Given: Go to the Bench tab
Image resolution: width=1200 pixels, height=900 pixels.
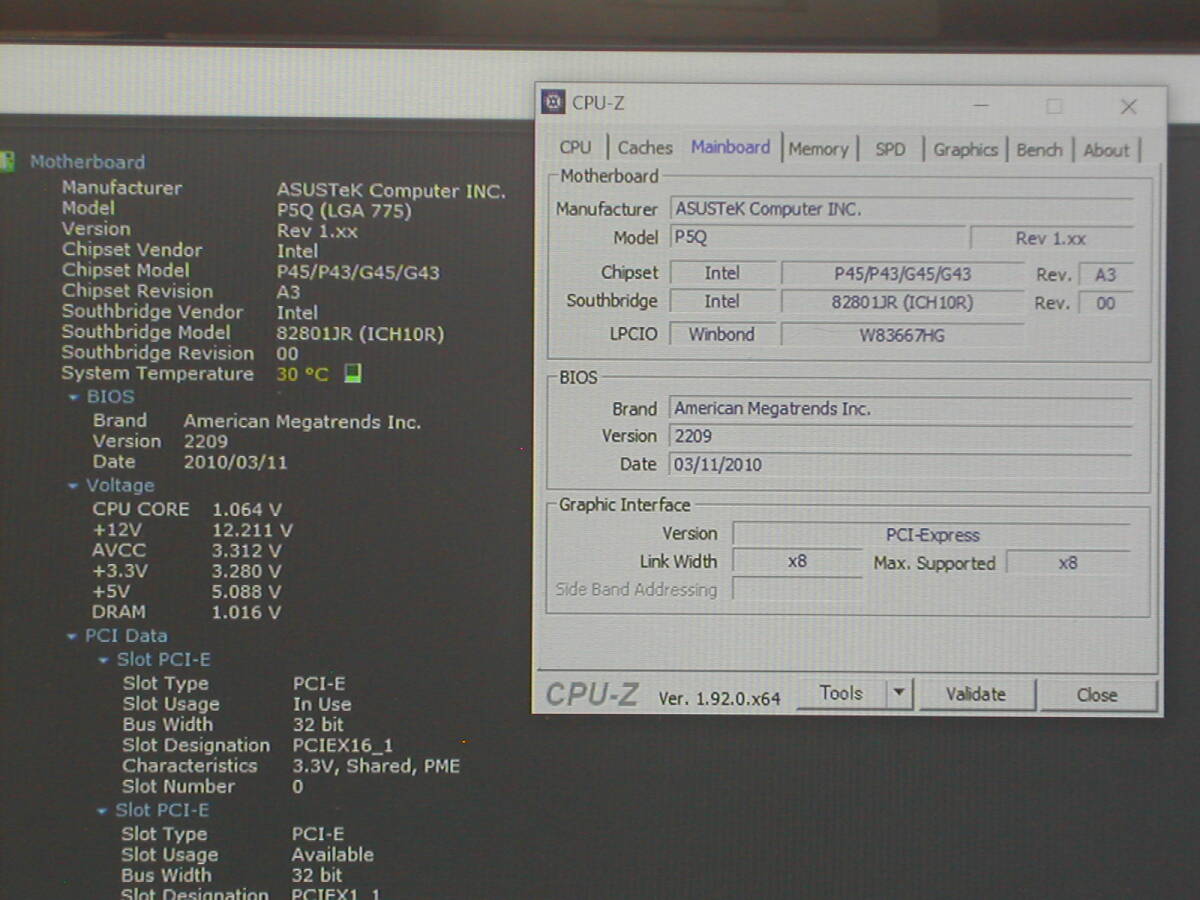Looking at the screenshot, I should coord(1040,150).
